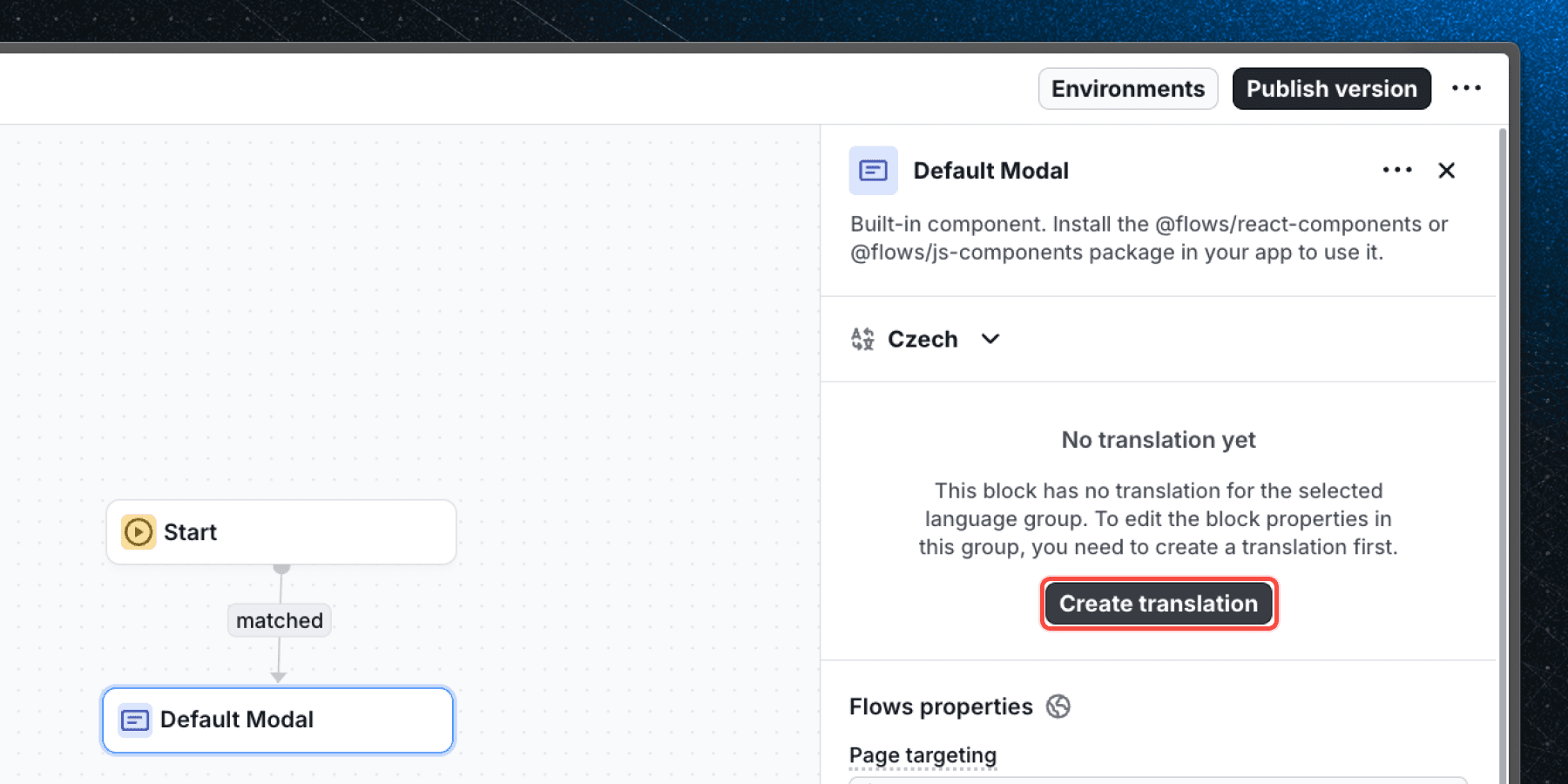This screenshot has height=784, width=1568.
Task: Open the Czech language group selector
Action: point(923,339)
